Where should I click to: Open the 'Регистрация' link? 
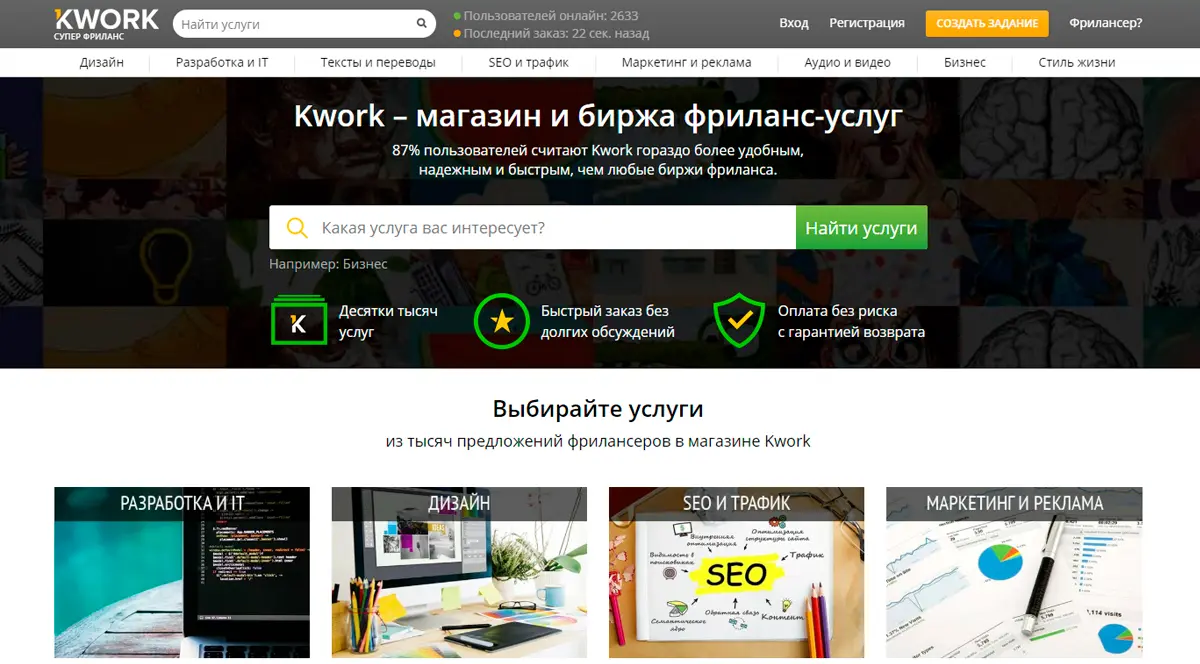pos(867,23)
